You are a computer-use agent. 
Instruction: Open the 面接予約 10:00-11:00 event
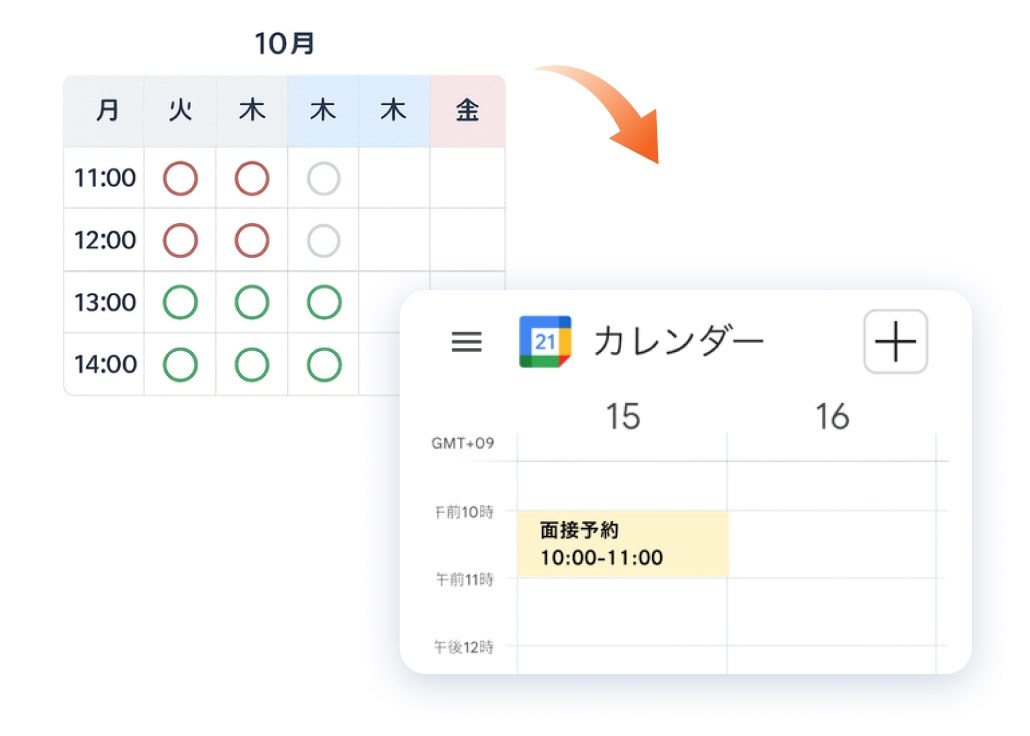coord(622,544)
